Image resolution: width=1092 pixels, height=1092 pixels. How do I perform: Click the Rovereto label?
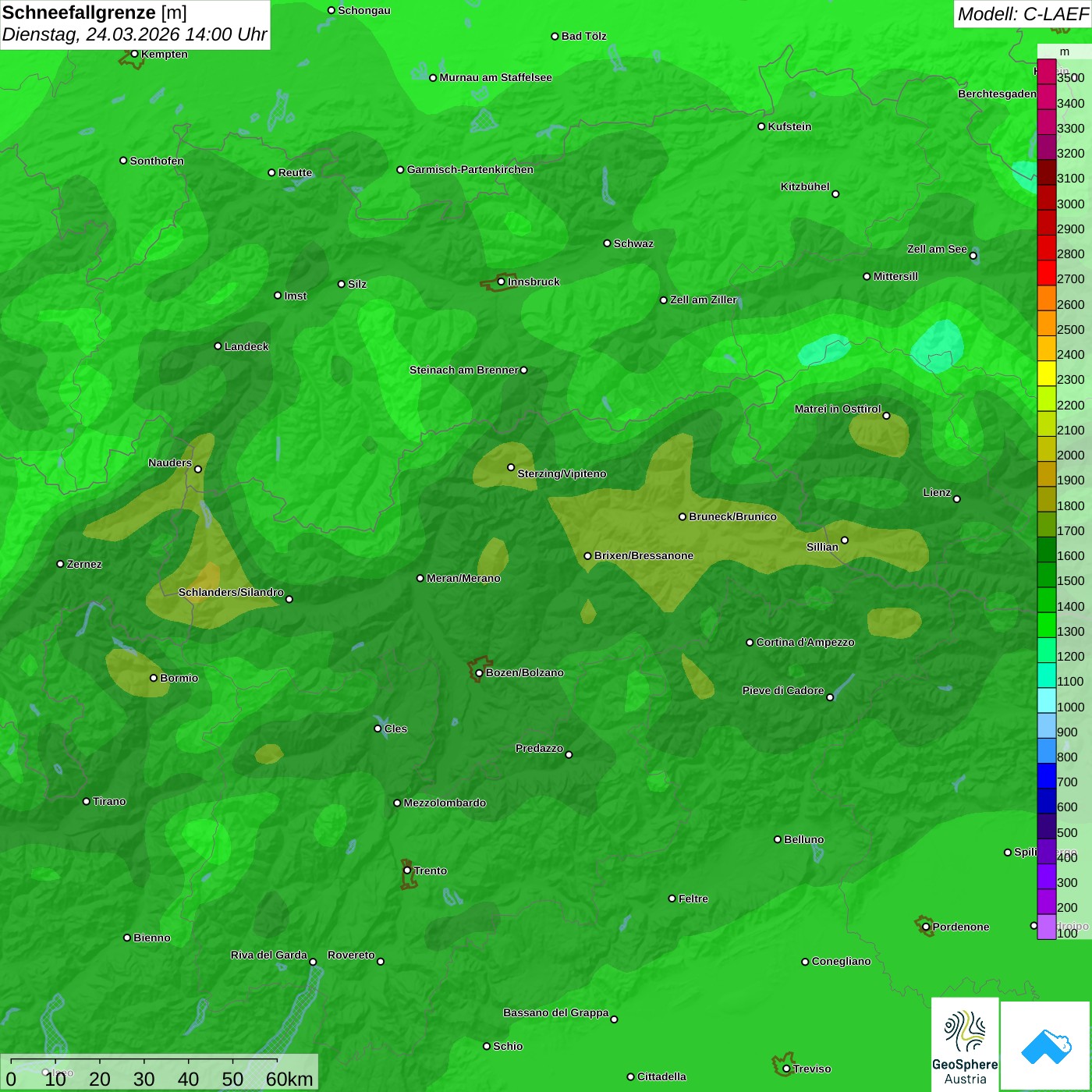pyautogui.click(x=351, y=955)
